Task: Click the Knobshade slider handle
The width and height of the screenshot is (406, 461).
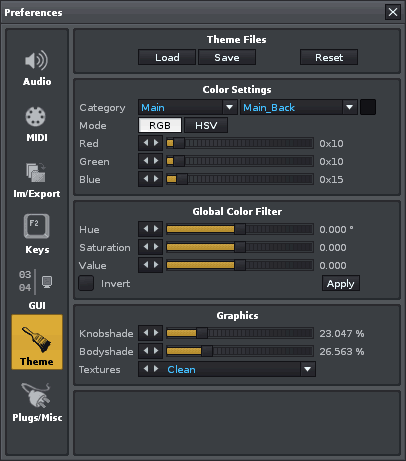Action: [202, 333]
